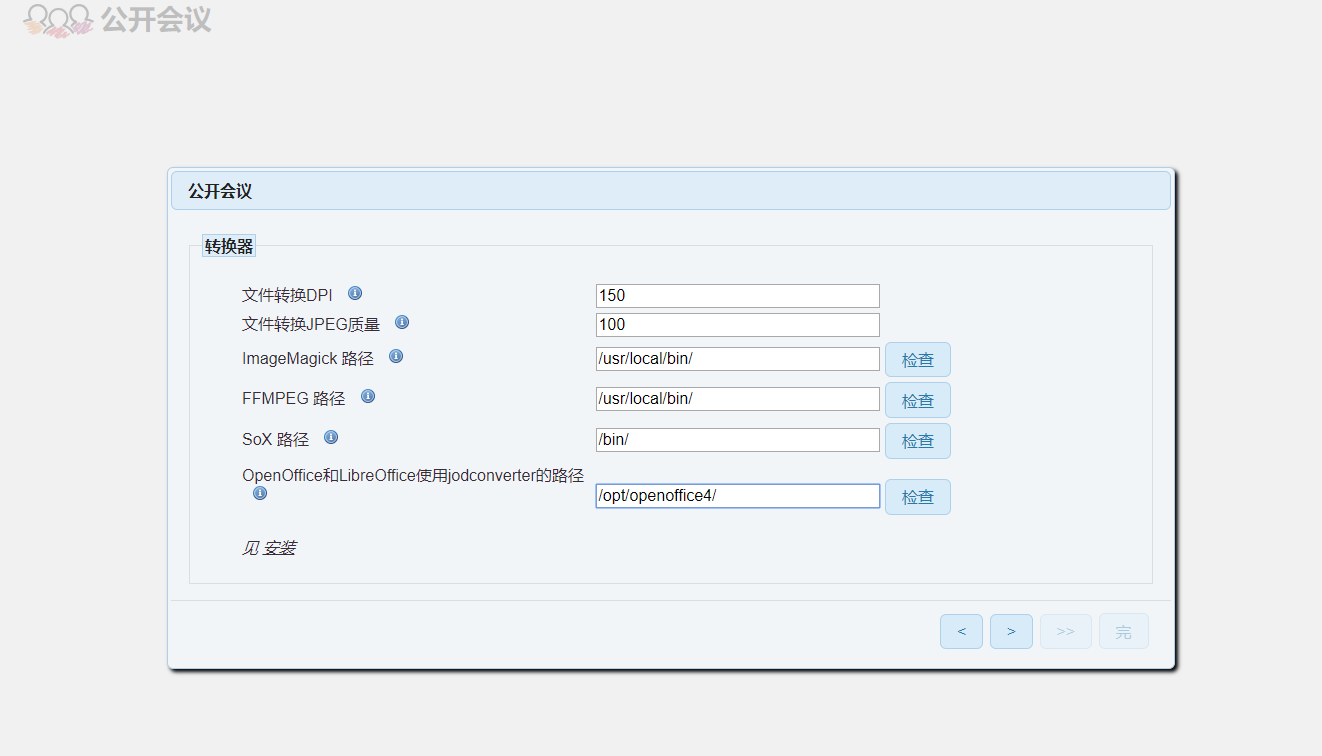Click the 转换器 section heading
Viewport: 1322px width, 756px height.
[229, 246]
